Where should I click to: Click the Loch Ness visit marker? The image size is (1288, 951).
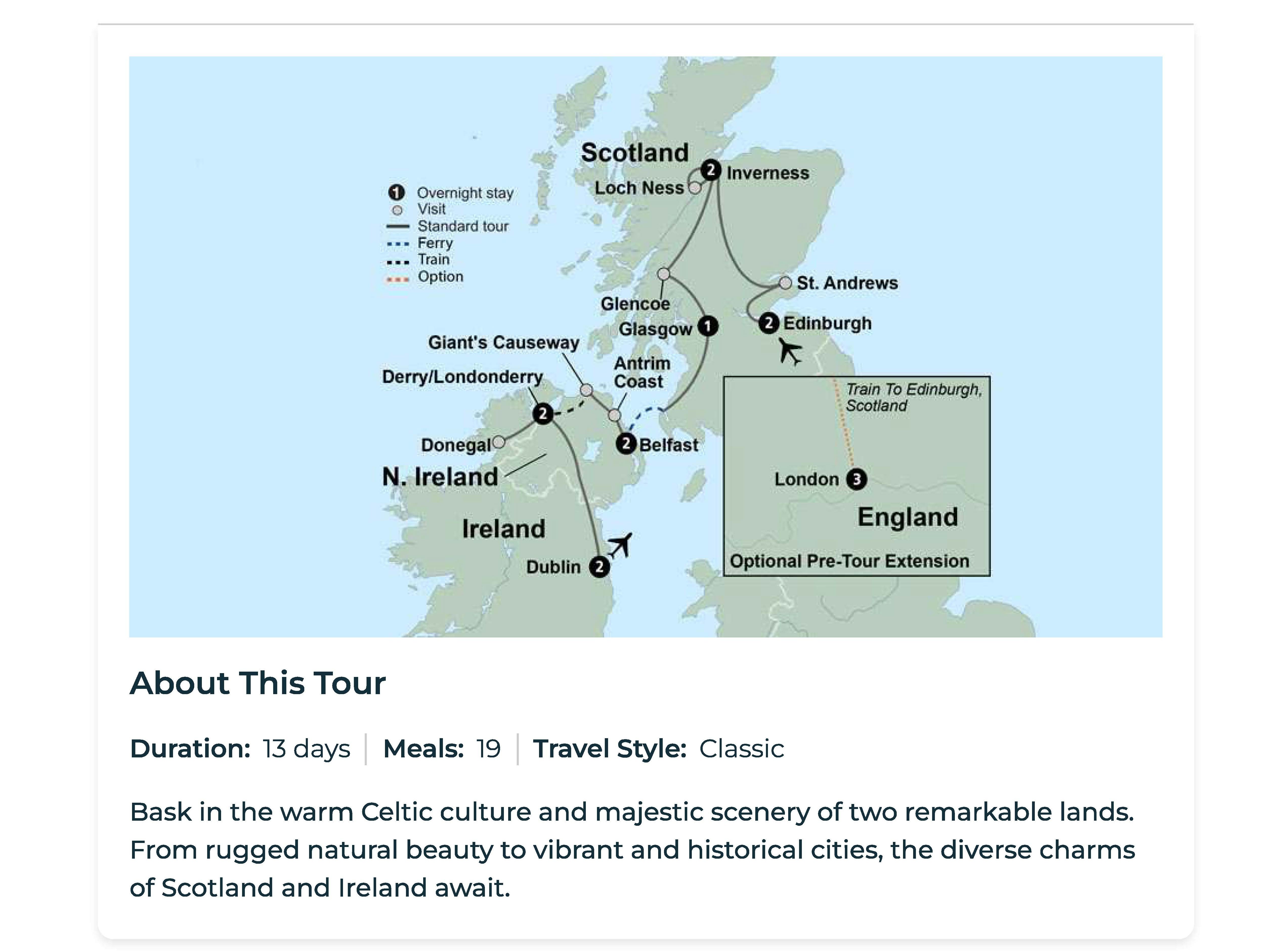click(x=695, y=188)
